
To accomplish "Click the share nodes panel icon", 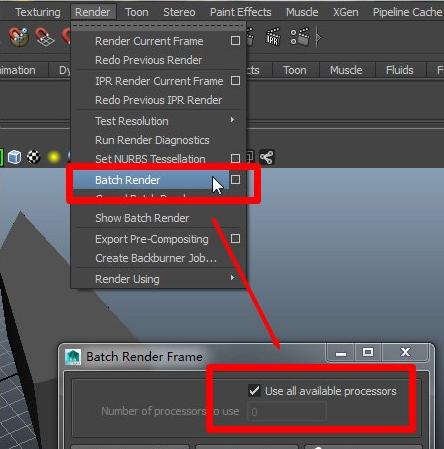I will click(x=267, y=157).
